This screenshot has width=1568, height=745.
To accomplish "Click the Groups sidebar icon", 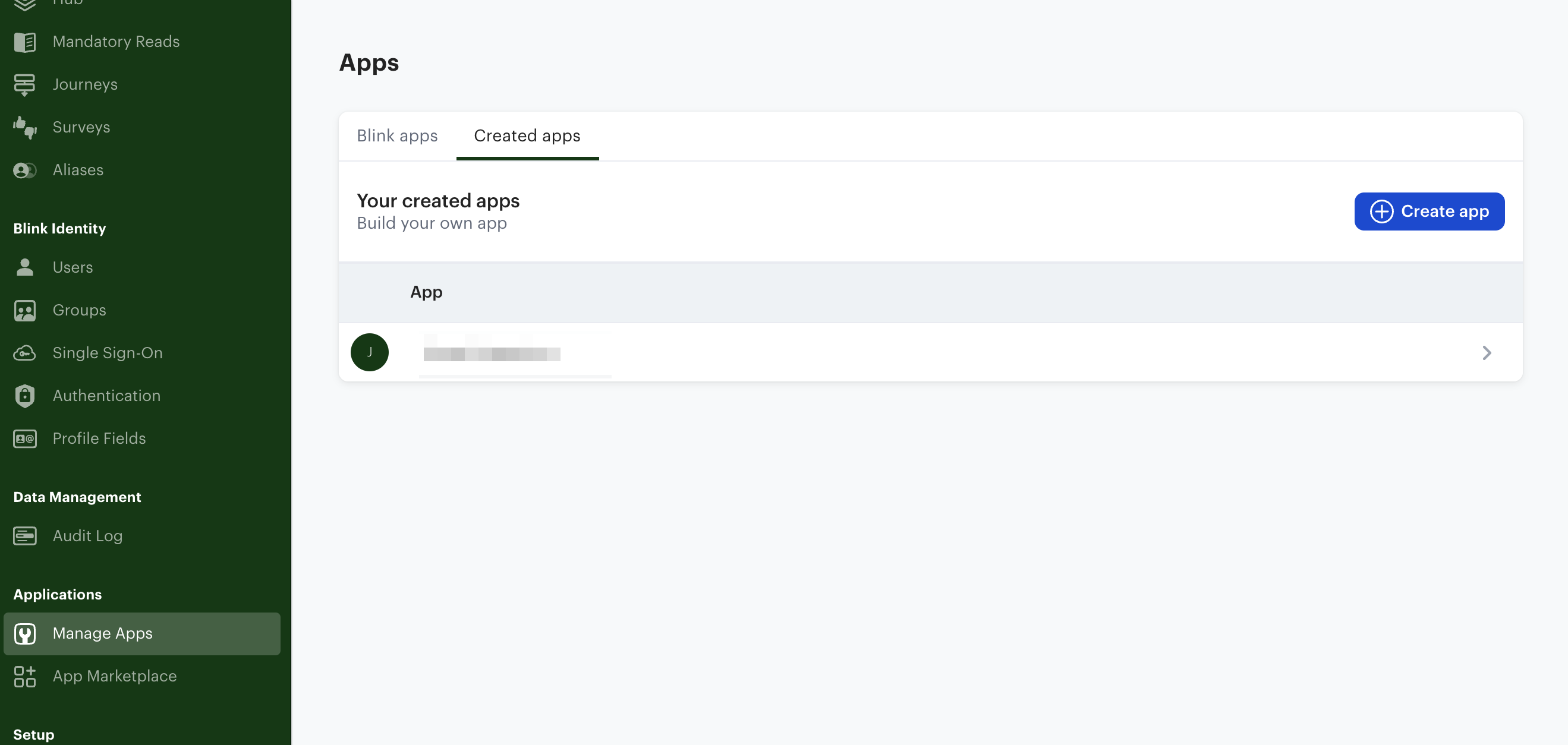I will 25,310.
